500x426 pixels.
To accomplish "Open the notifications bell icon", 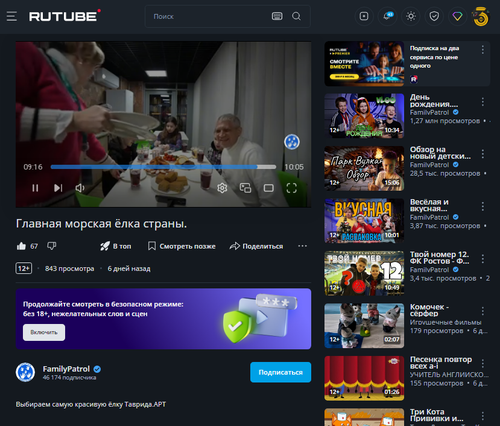I will pos(388,16).
